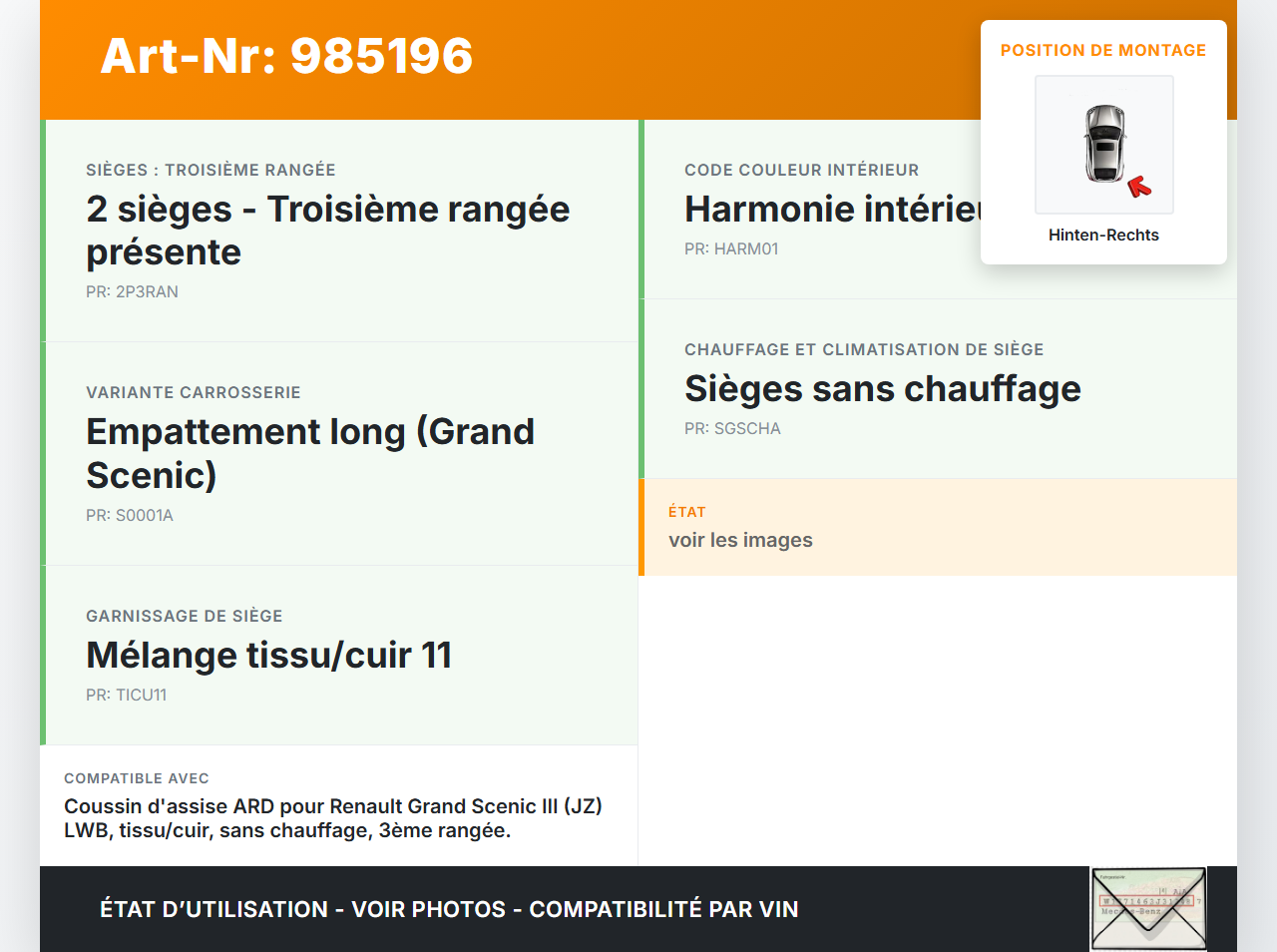1277x952 pixels.
Task: Open the Compatibilité par VIN menu entry
Action: [666, 910]
